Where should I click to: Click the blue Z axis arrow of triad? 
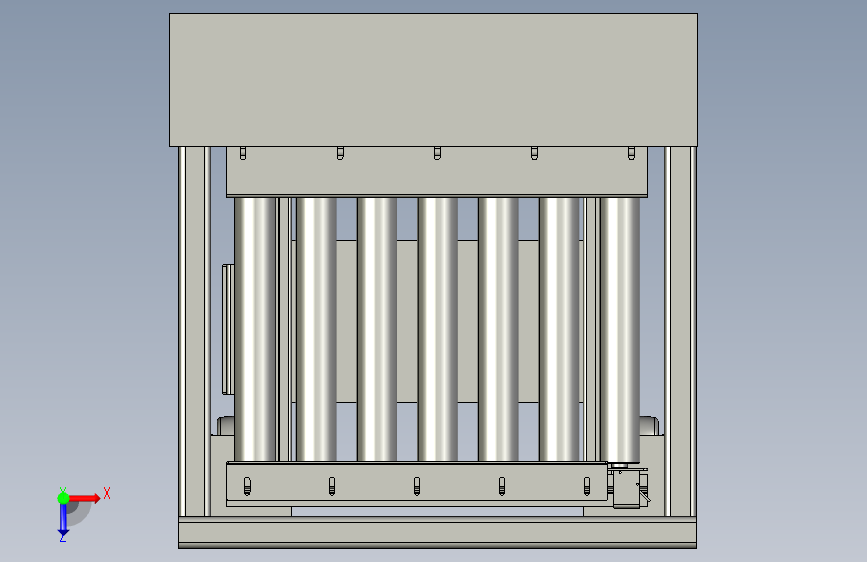(63, 520)
